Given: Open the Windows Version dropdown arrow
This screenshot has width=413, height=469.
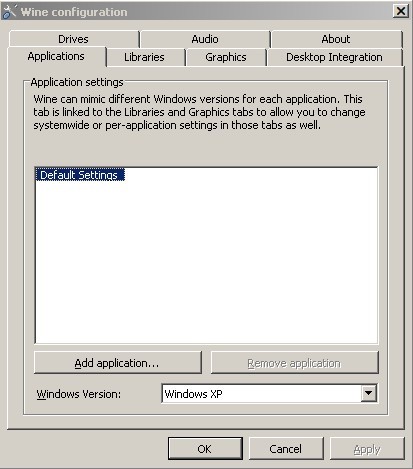Looking at the screenshot, I should [x=369, y=393].
